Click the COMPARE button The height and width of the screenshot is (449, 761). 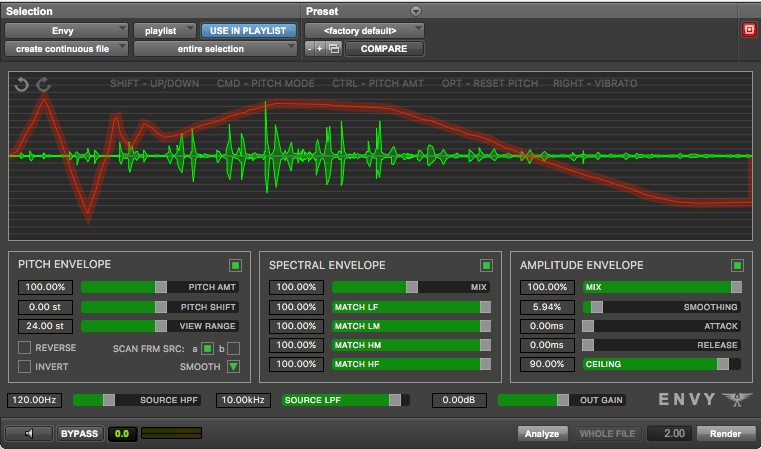384,49
